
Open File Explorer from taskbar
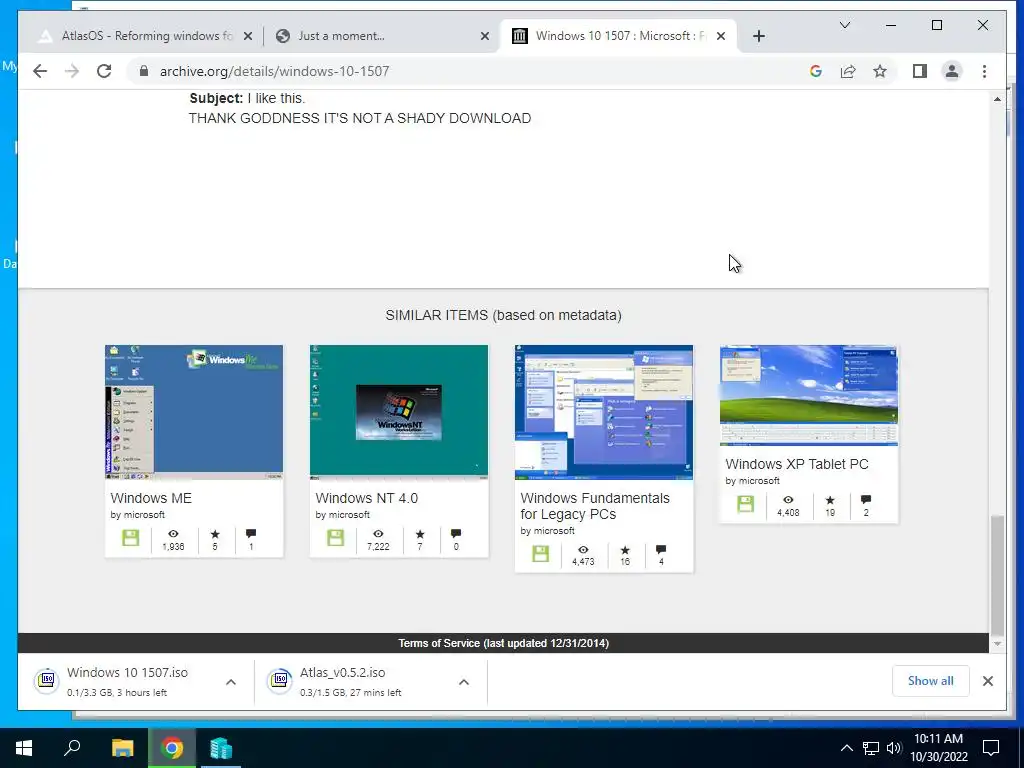point(122,748)
